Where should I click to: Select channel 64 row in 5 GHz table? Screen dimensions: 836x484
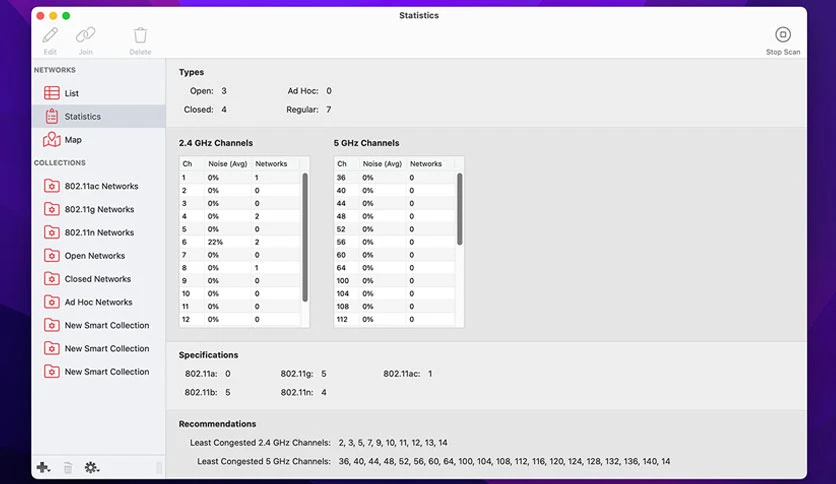[395, 268]
